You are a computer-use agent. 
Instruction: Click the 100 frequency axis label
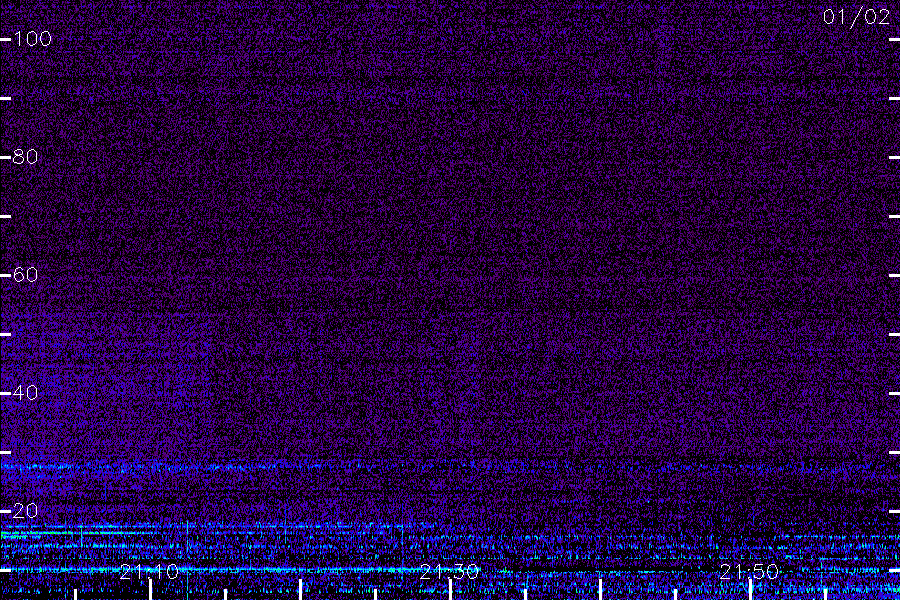33,39
